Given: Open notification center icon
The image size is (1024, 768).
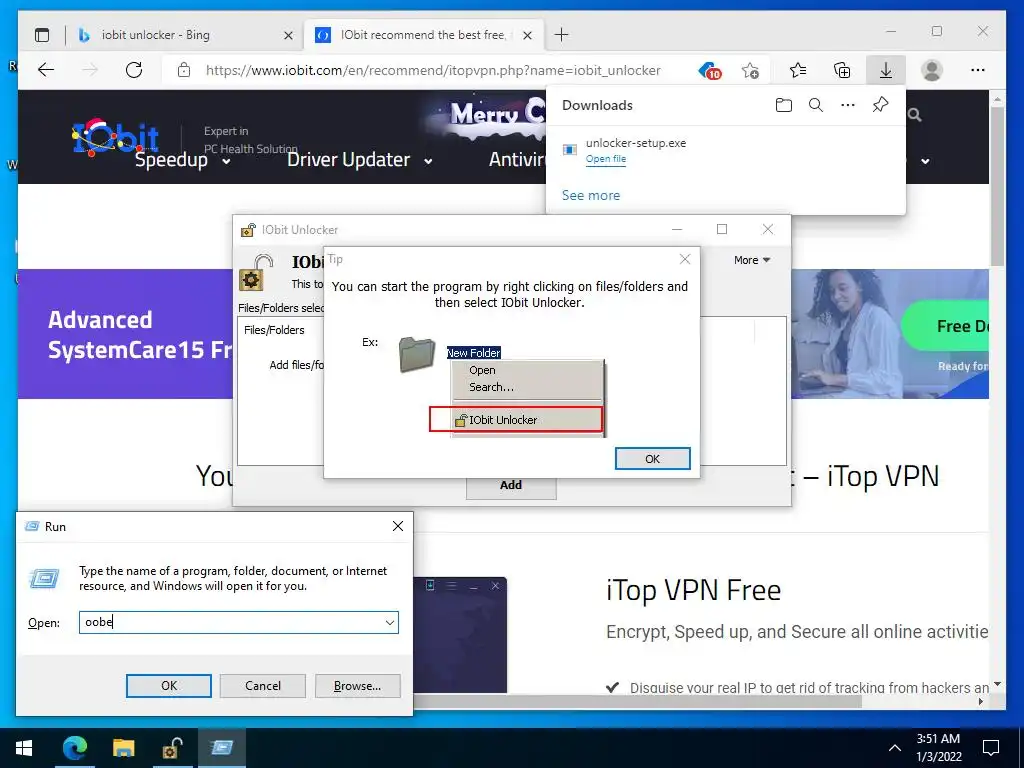Looking at the screenshot, I should [991, 748].
